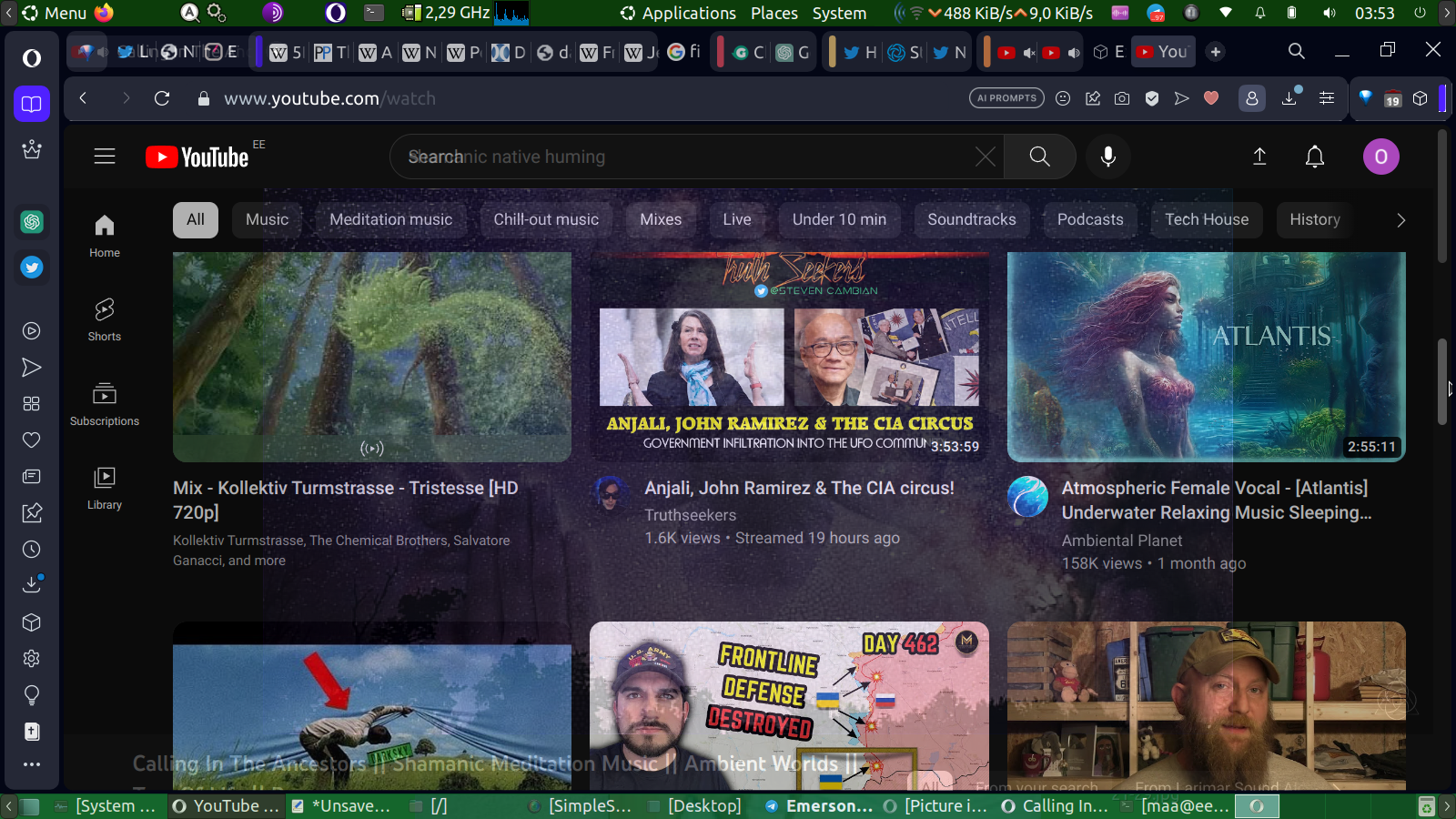Open History clock icon in Opera sidebar
The width and height of the screenshot is (1456, 819).
pos(32,550)
